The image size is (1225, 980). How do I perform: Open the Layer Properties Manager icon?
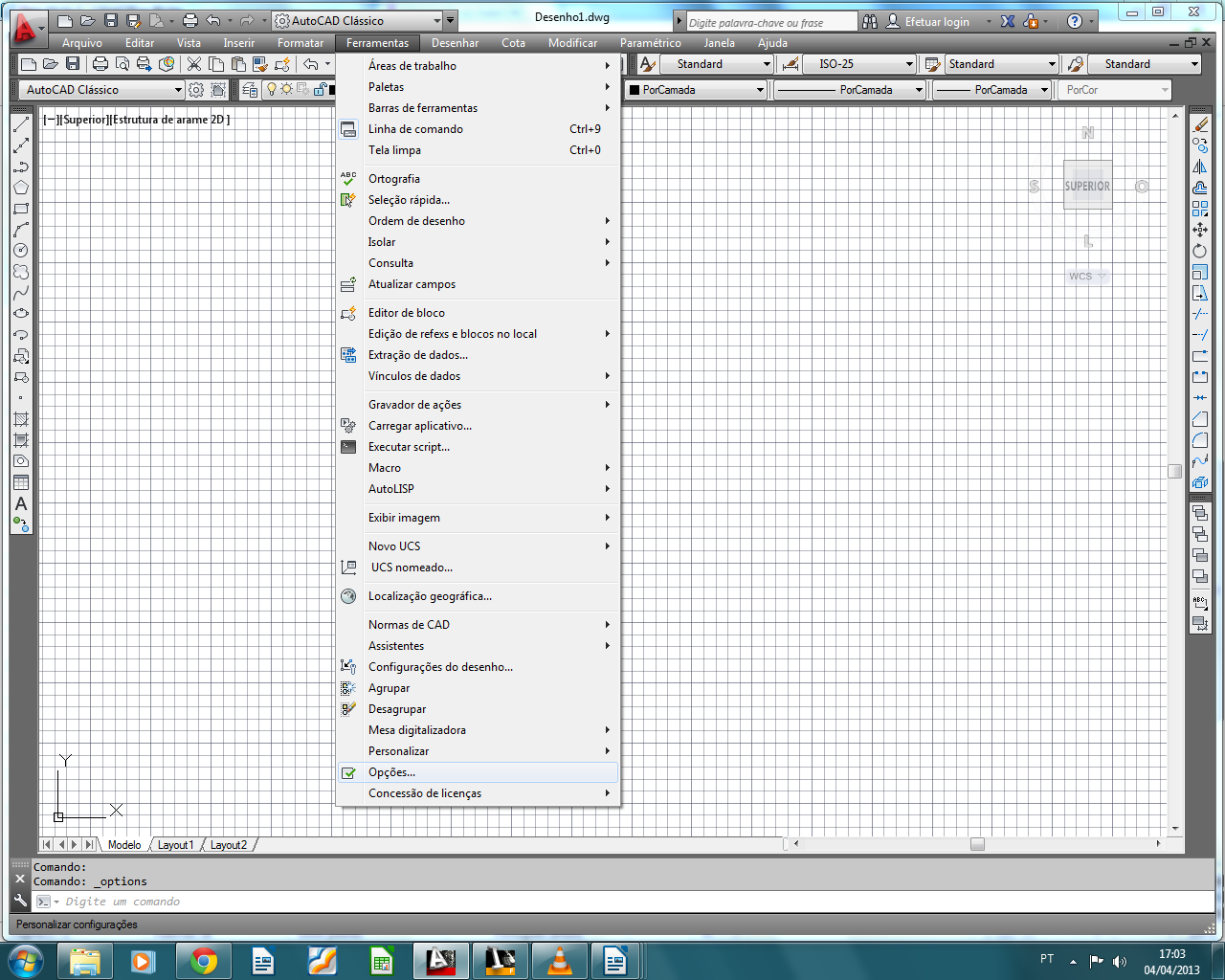pyautogui.click(x=250, y=90)
